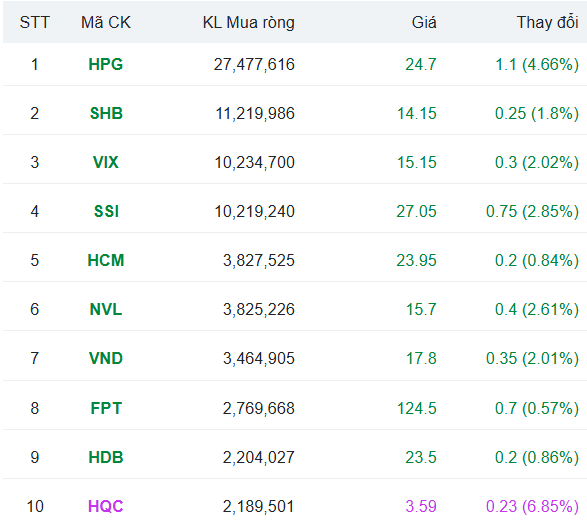Image resolution: width=587 pixels, height=522 pixels.
Task: Click the change value 0.35 (2.01%)
Action: (x=532, y=359)
